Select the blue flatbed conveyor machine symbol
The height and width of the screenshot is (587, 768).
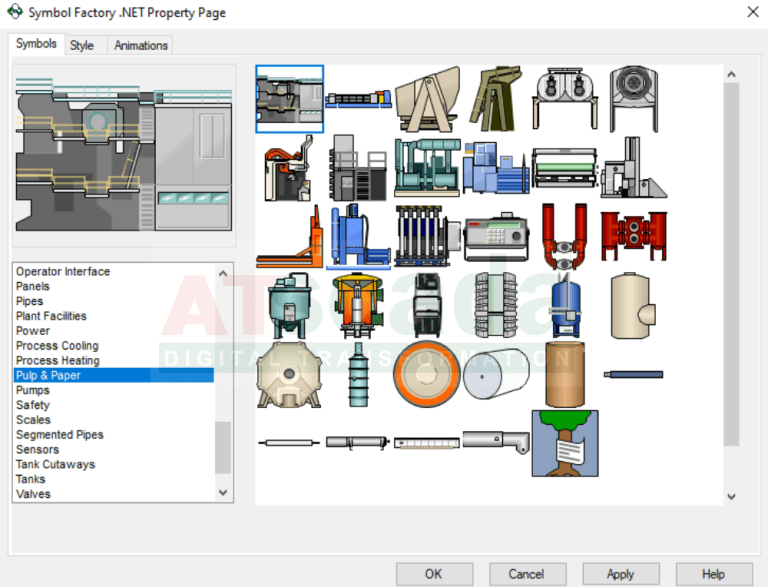click(x=358, y=99)
